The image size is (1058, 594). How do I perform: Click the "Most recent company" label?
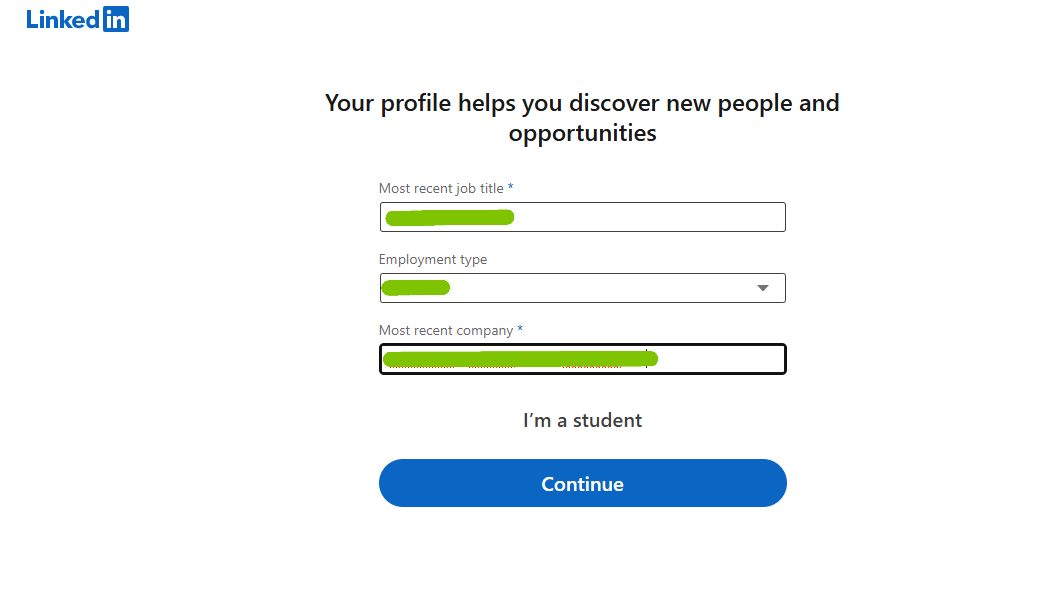(x=446, y=330)
